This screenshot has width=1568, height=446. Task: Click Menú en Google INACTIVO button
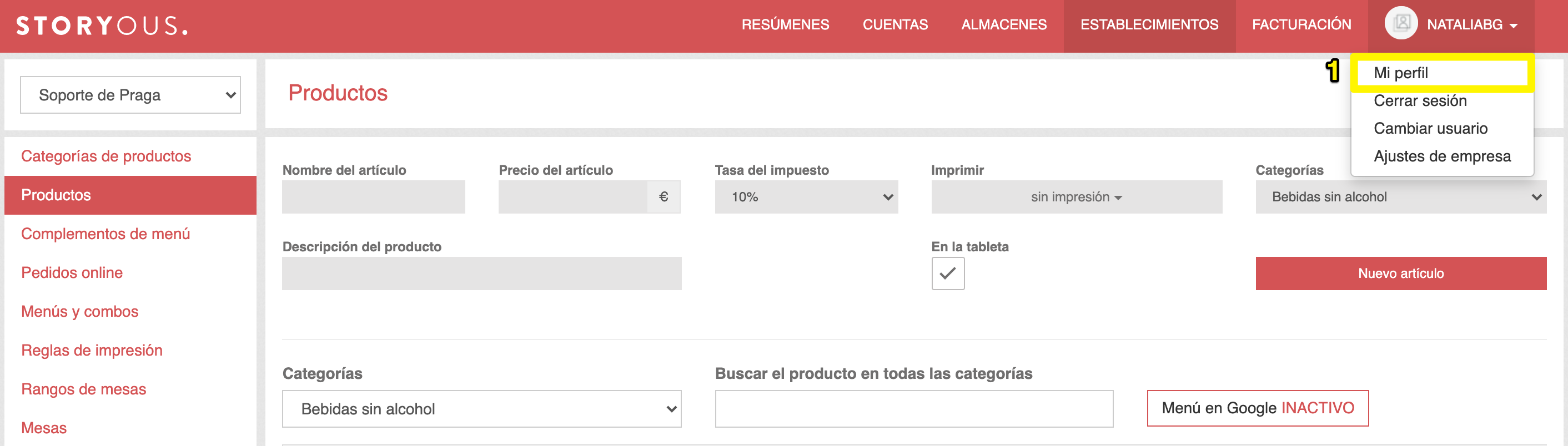click(x=1258, y=408)
